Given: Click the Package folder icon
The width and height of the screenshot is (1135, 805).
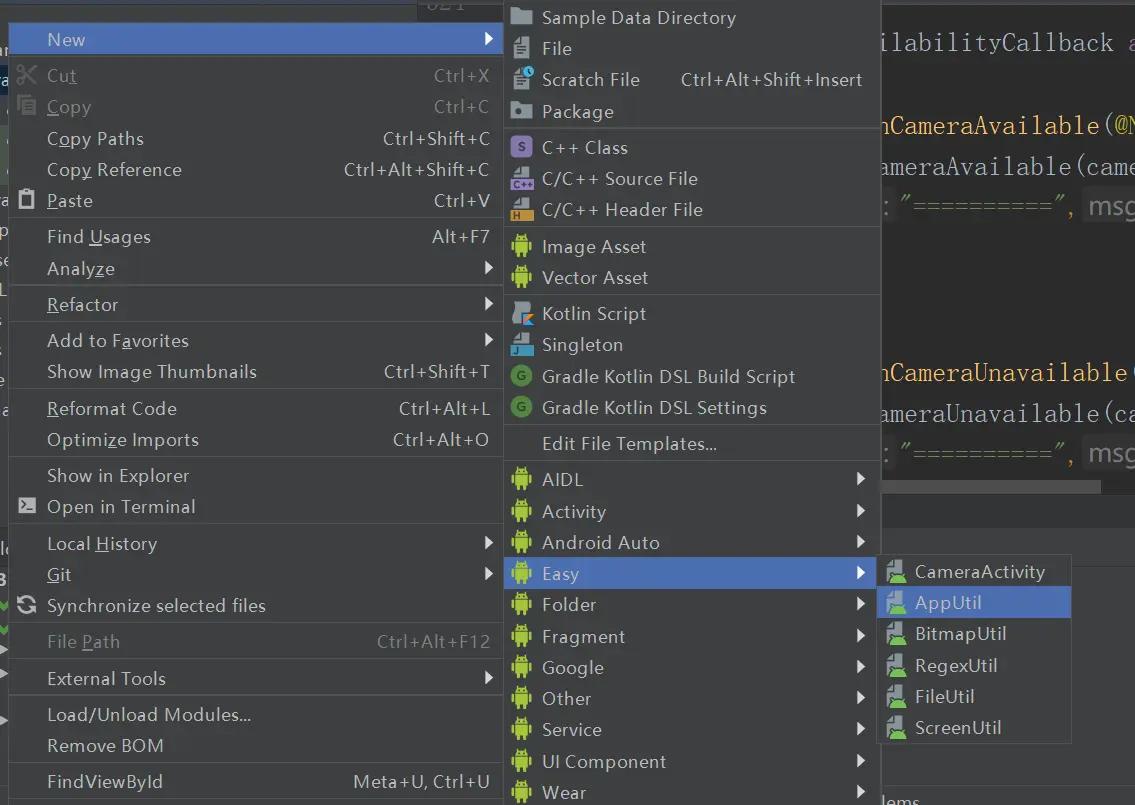Looking at the screenshot, I should tap(522, 111).
